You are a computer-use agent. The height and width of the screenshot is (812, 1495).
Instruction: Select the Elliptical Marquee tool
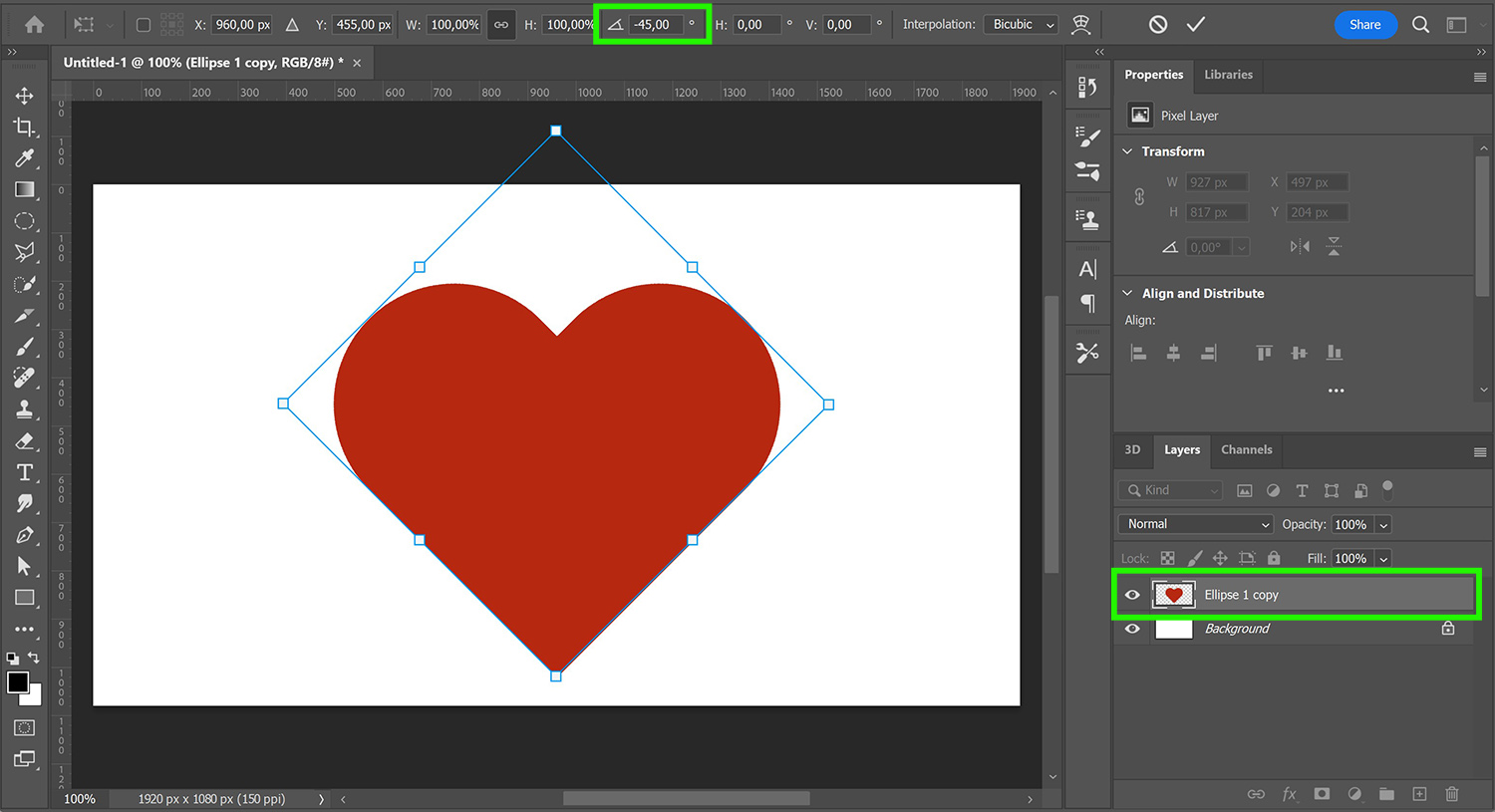24,221
